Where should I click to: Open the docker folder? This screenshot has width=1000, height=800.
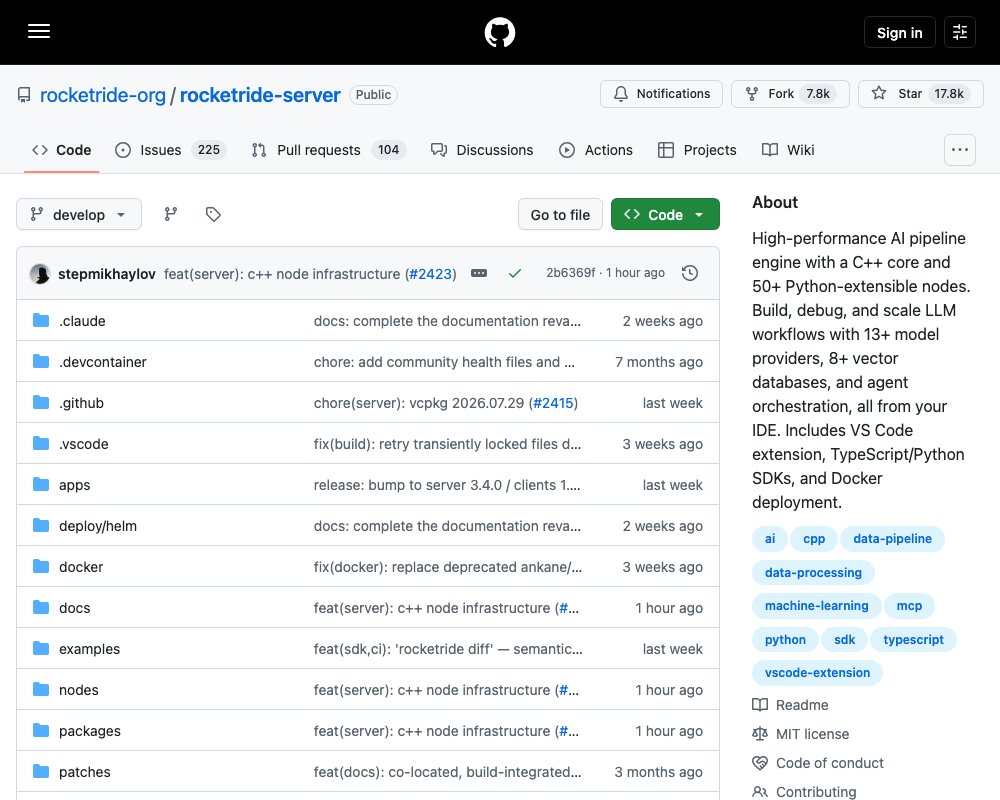[81, 567]
